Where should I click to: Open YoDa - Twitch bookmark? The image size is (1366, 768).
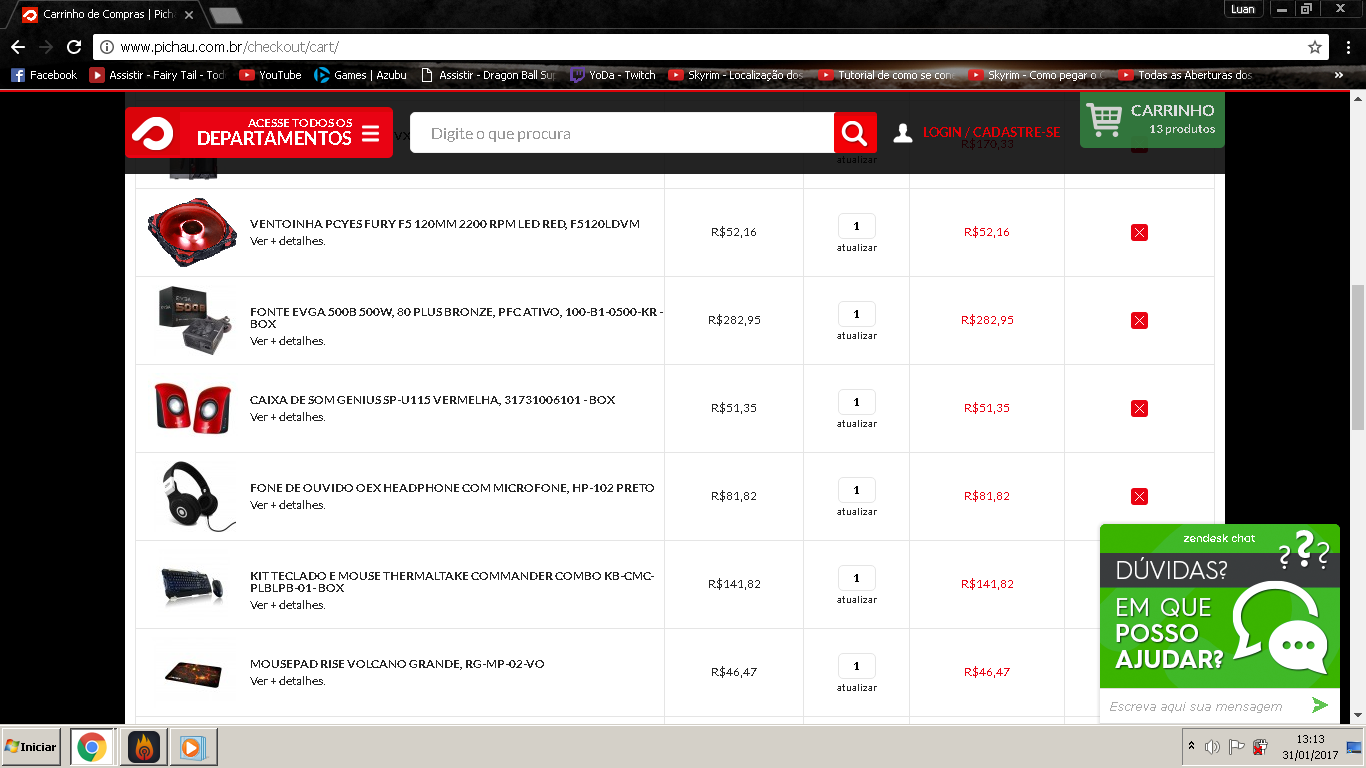613,75
